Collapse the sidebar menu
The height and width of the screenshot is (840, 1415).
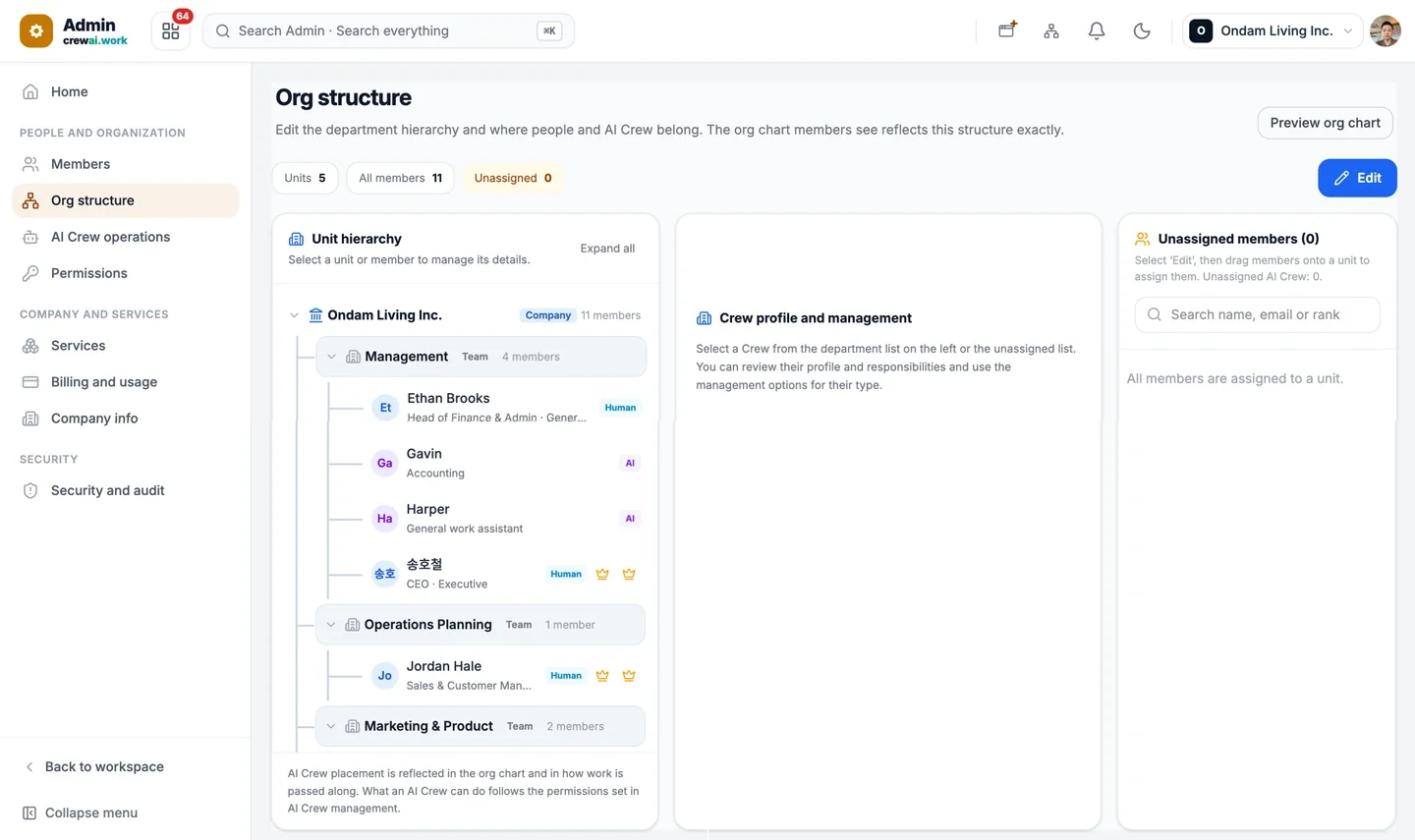81,812
